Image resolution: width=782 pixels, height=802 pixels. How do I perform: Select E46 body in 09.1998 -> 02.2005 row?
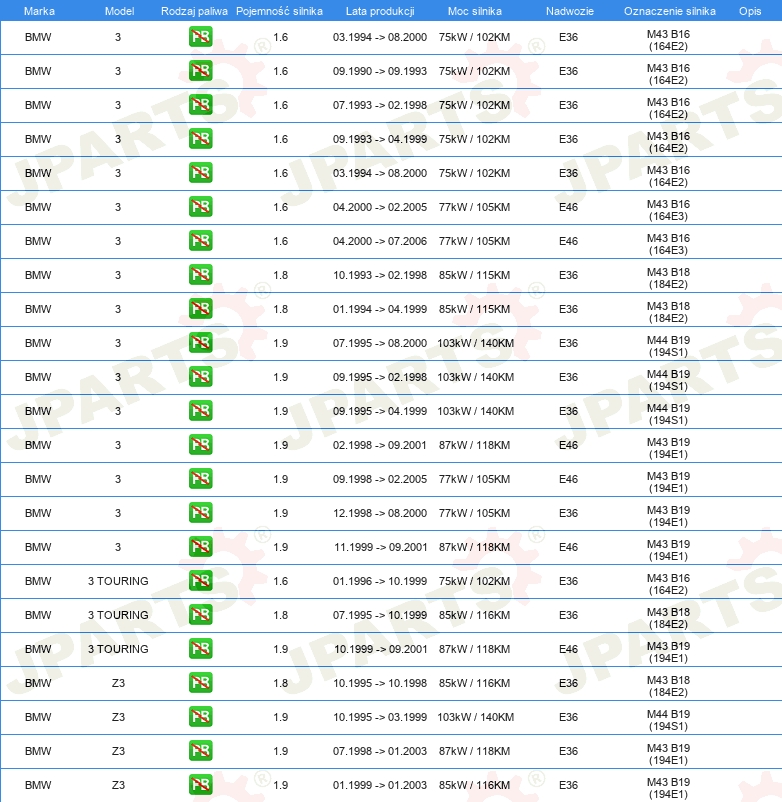click(568, 479)
